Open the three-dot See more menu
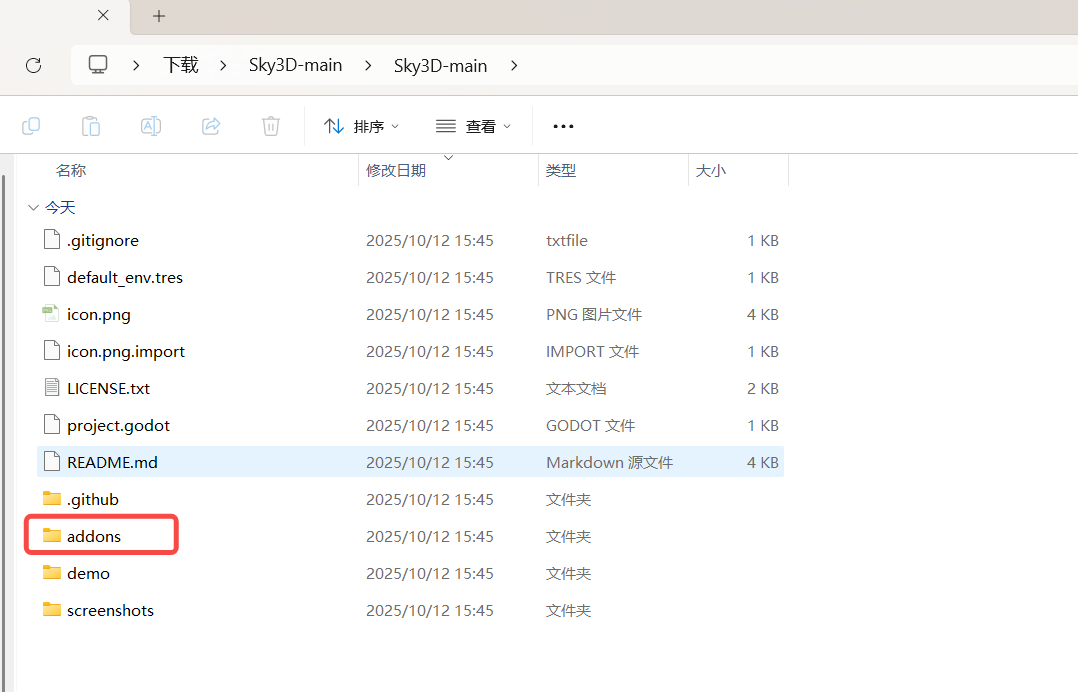Screen dimensions: 1078x692 [x=563, y=126]
